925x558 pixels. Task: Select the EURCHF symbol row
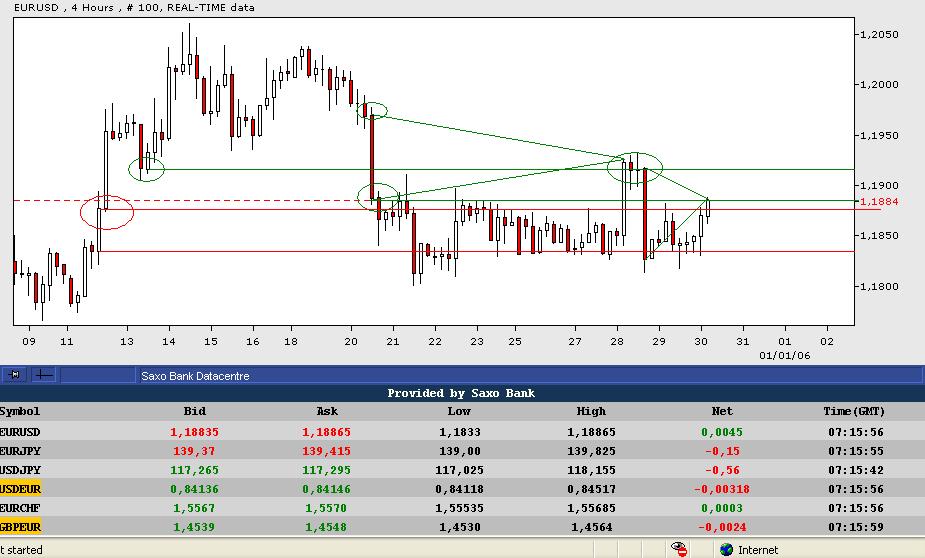462,507
